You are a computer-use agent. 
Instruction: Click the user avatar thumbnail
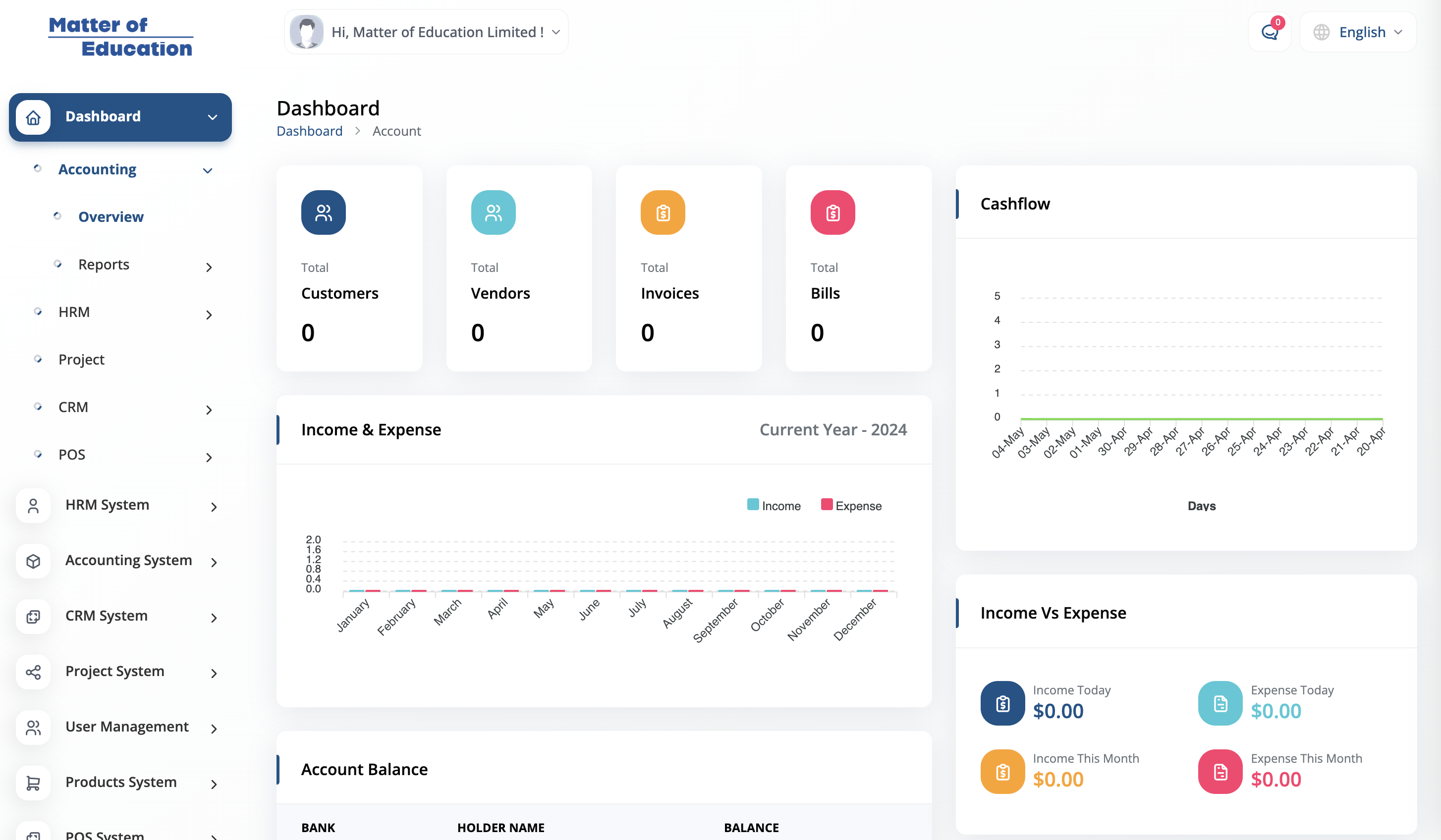click(x=307, y=32)
